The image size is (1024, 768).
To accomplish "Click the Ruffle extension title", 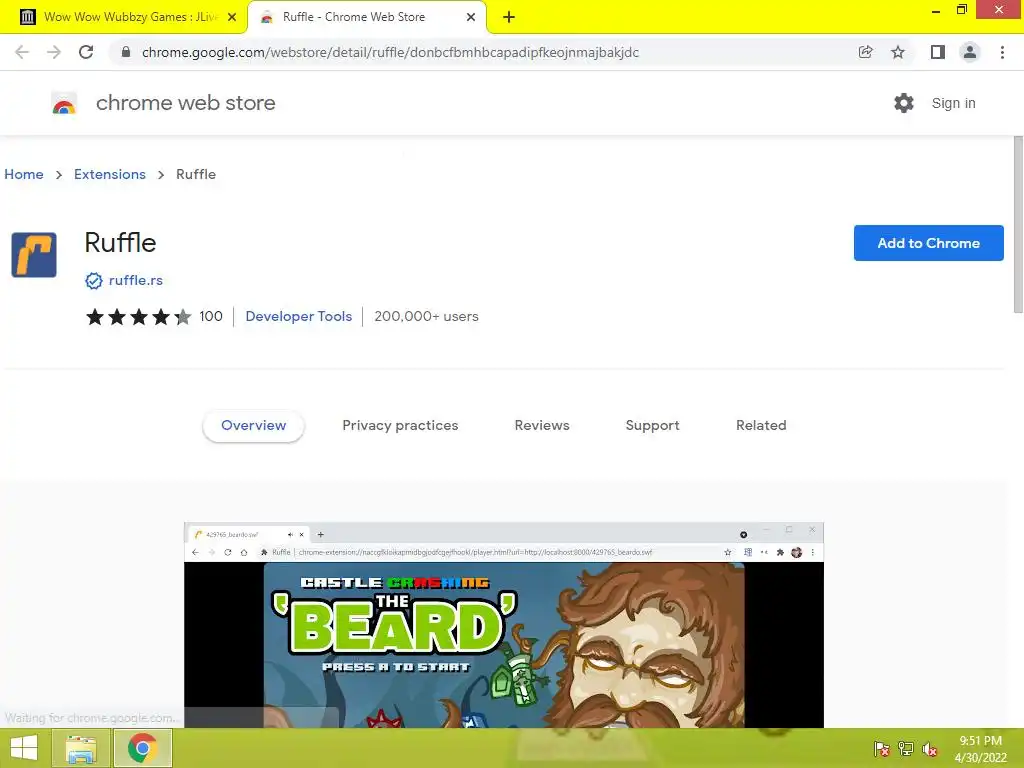I will [120, 243].
